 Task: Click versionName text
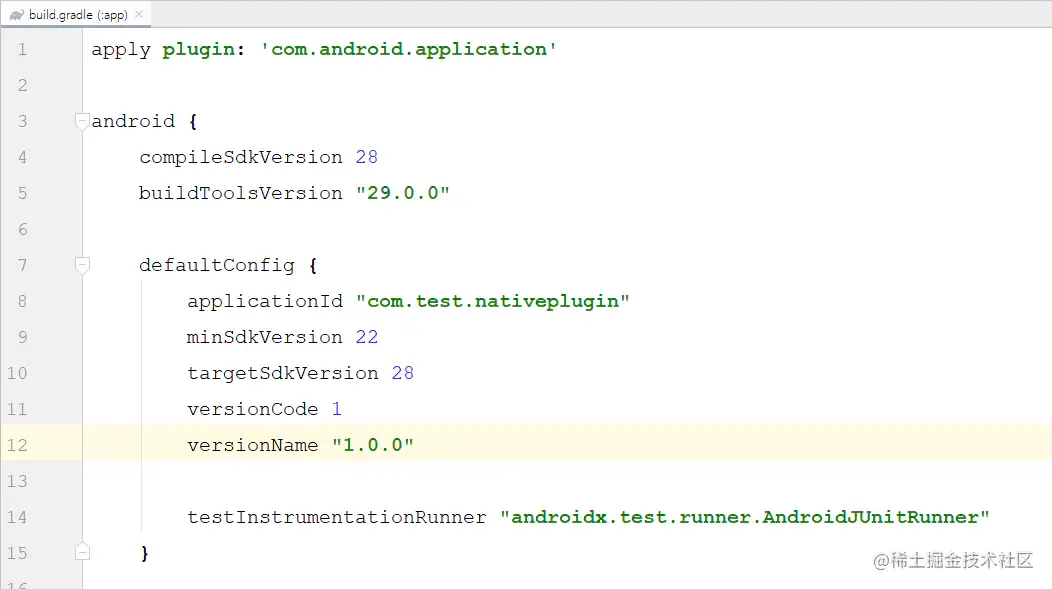pyautogui.click(x=253, y=445)
